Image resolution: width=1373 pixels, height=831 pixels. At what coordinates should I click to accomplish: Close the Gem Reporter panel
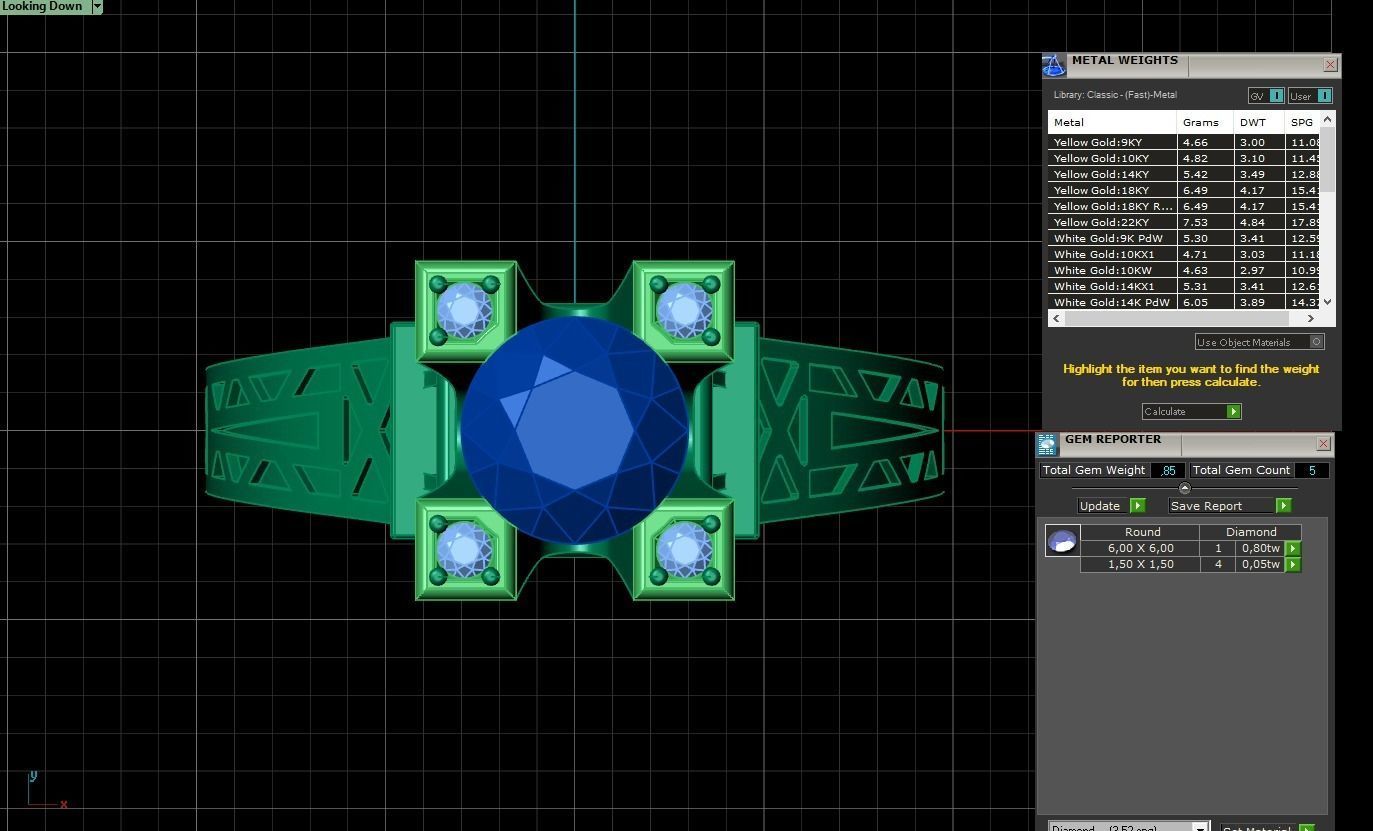point(1323,443)
